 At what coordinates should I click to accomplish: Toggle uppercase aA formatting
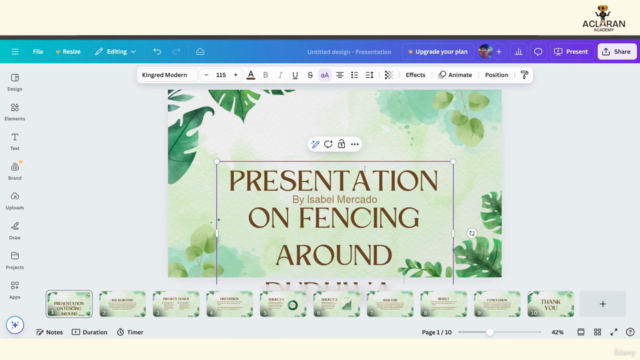325,75
